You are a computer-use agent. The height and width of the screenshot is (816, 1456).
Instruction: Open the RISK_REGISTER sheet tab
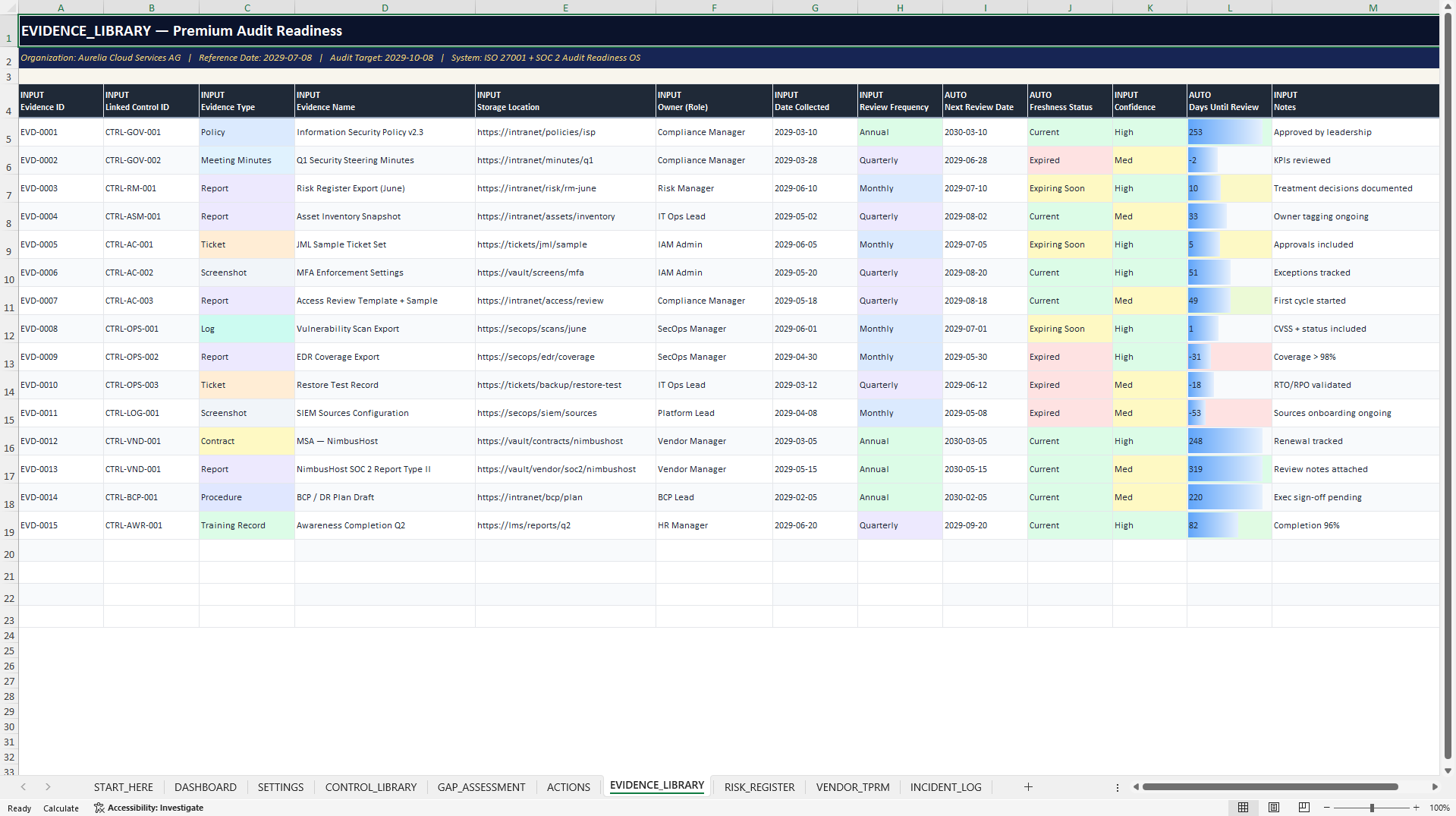(x=759, y=787)
